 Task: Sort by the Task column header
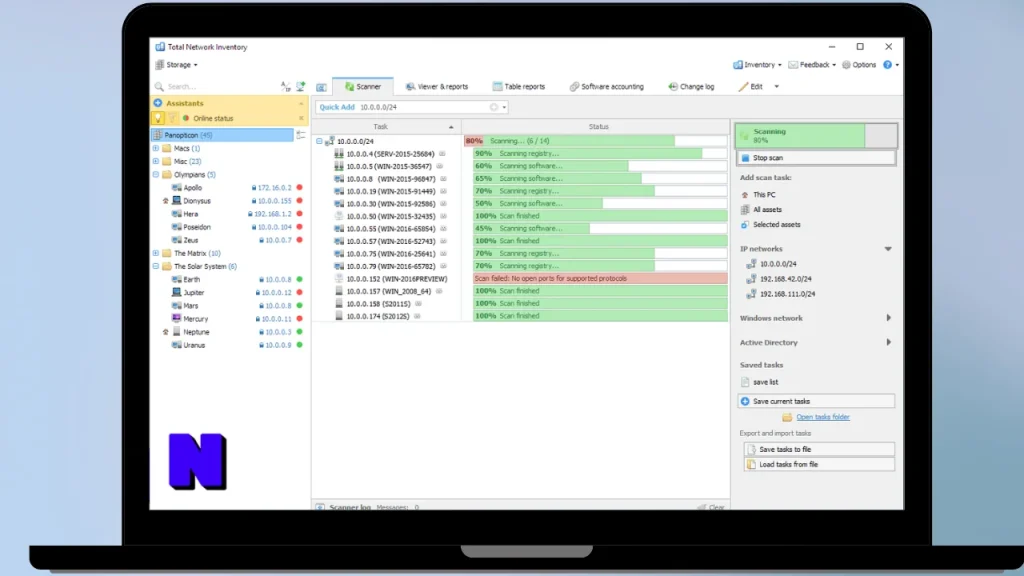[x=386, y=127]
